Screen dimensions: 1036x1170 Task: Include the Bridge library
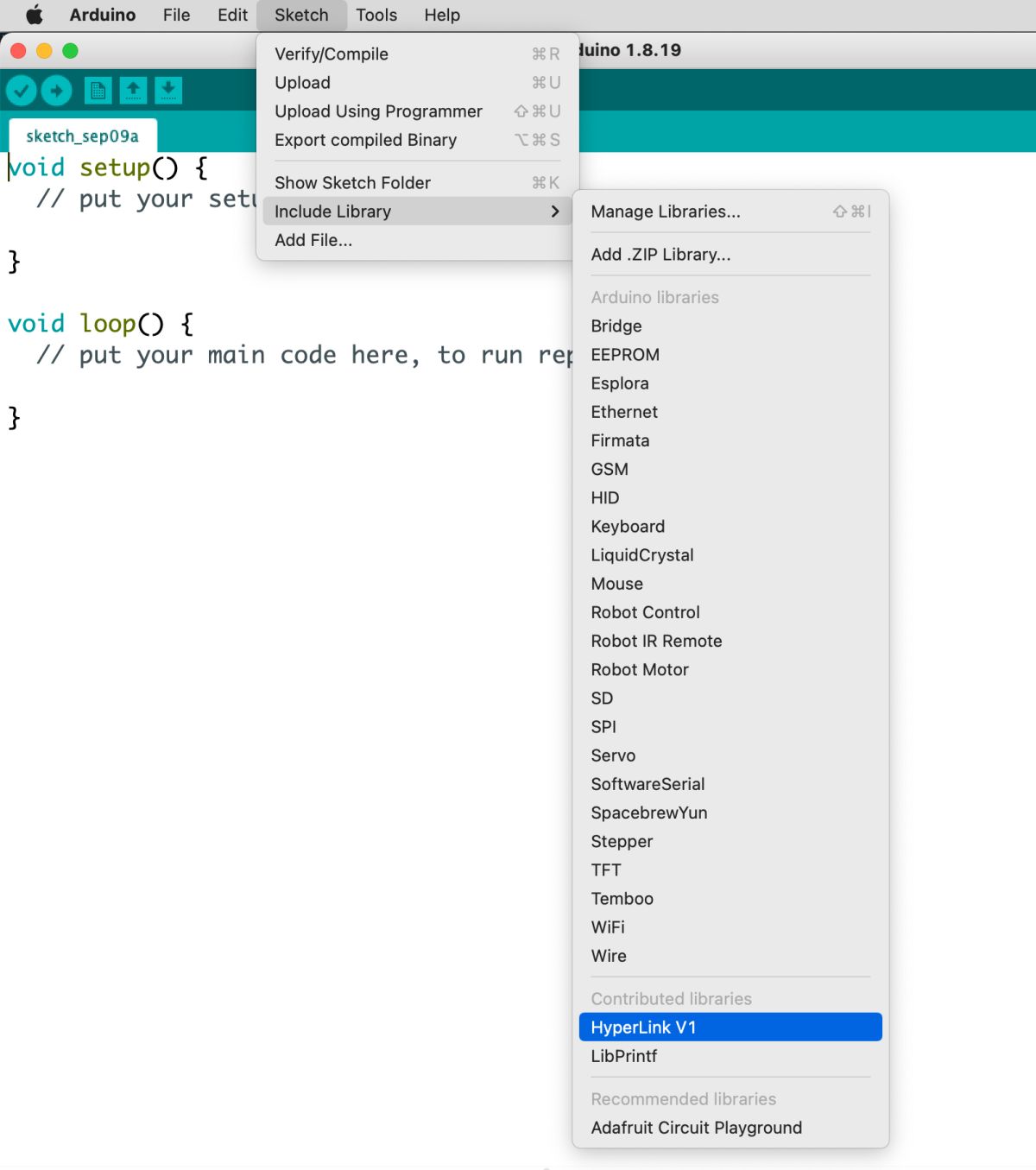(730, 326)
